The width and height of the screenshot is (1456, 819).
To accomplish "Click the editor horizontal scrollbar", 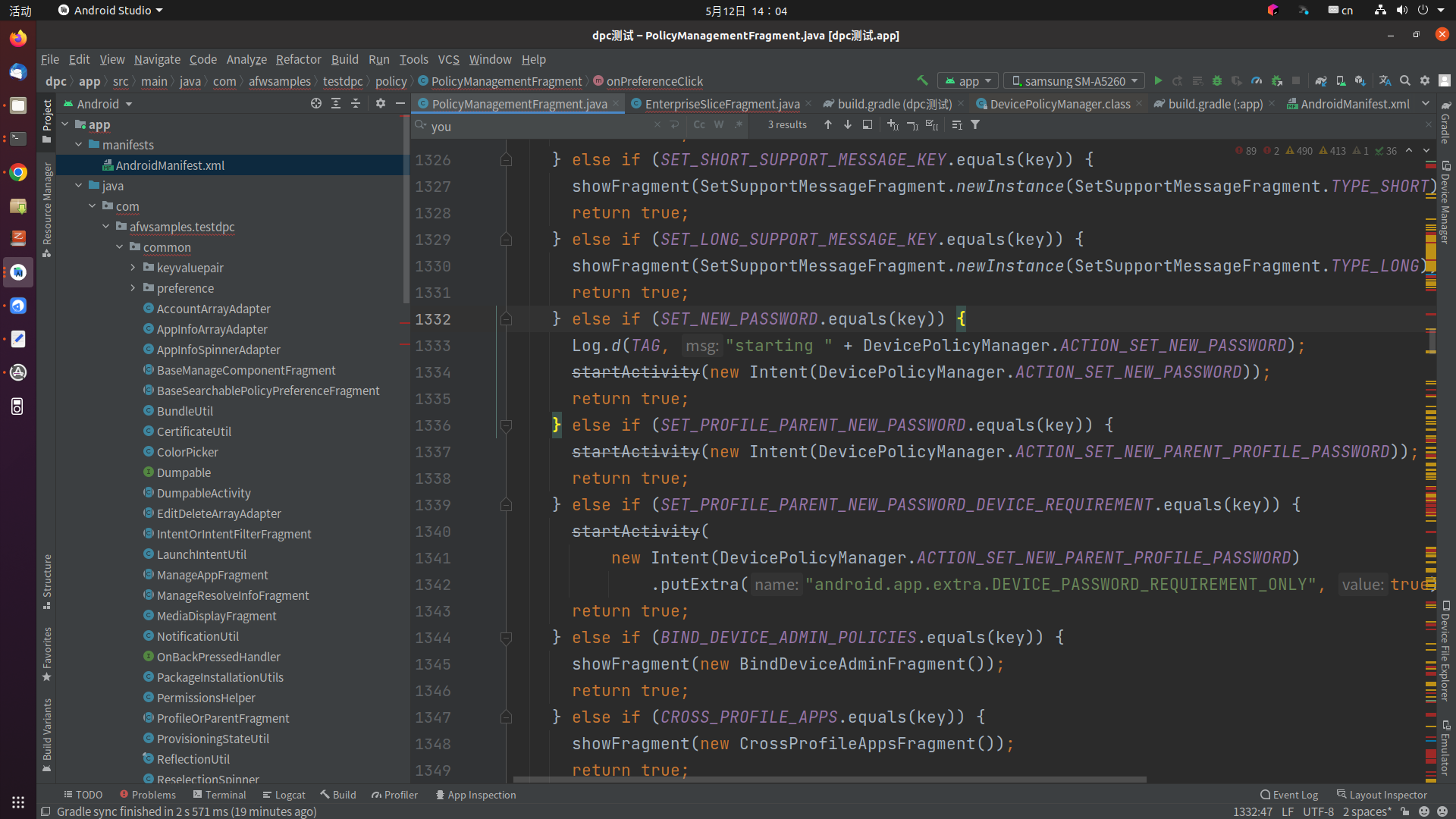I will 830,780.
